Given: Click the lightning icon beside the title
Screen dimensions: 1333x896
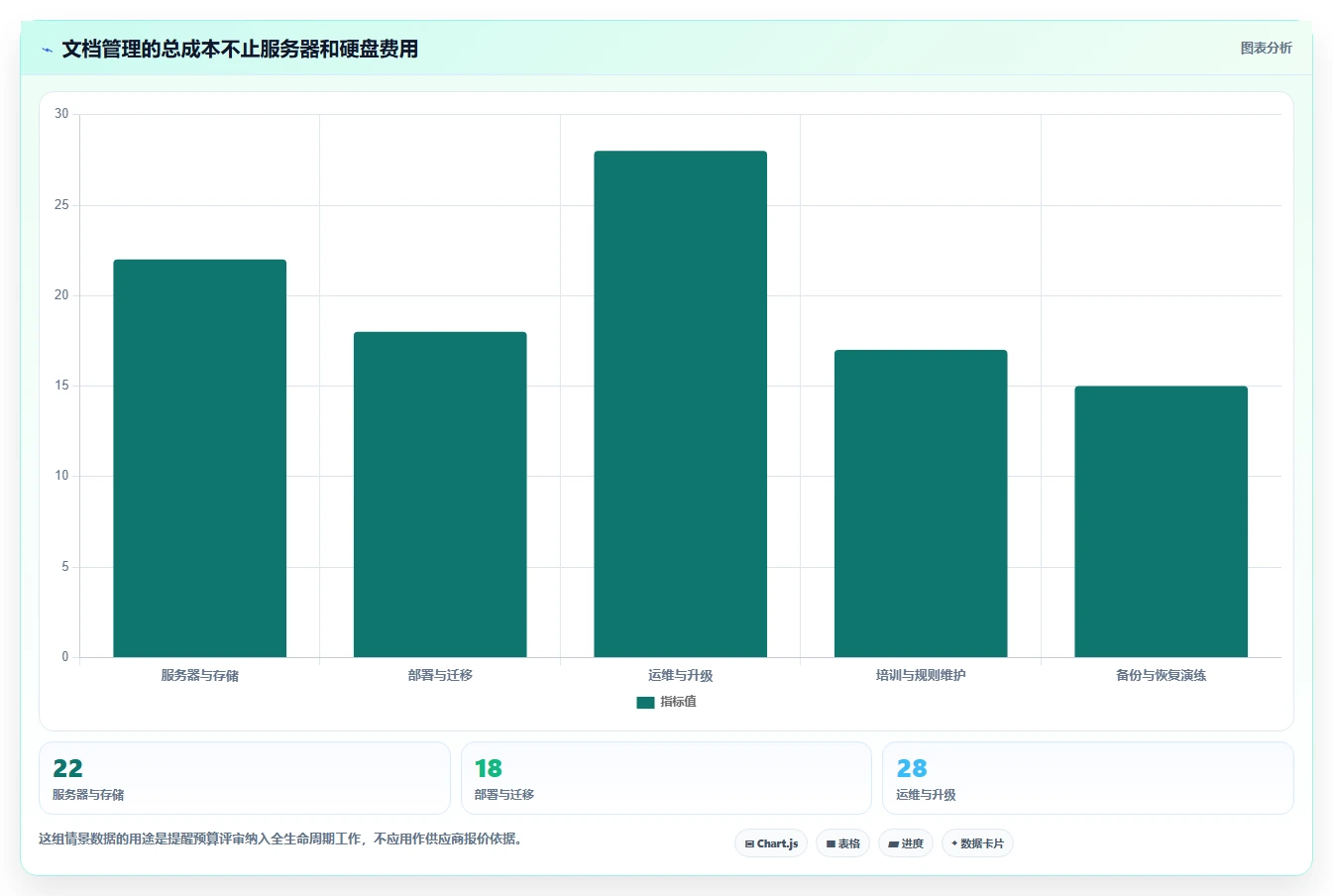Looking at the screenshot, I should pos(47,50).
